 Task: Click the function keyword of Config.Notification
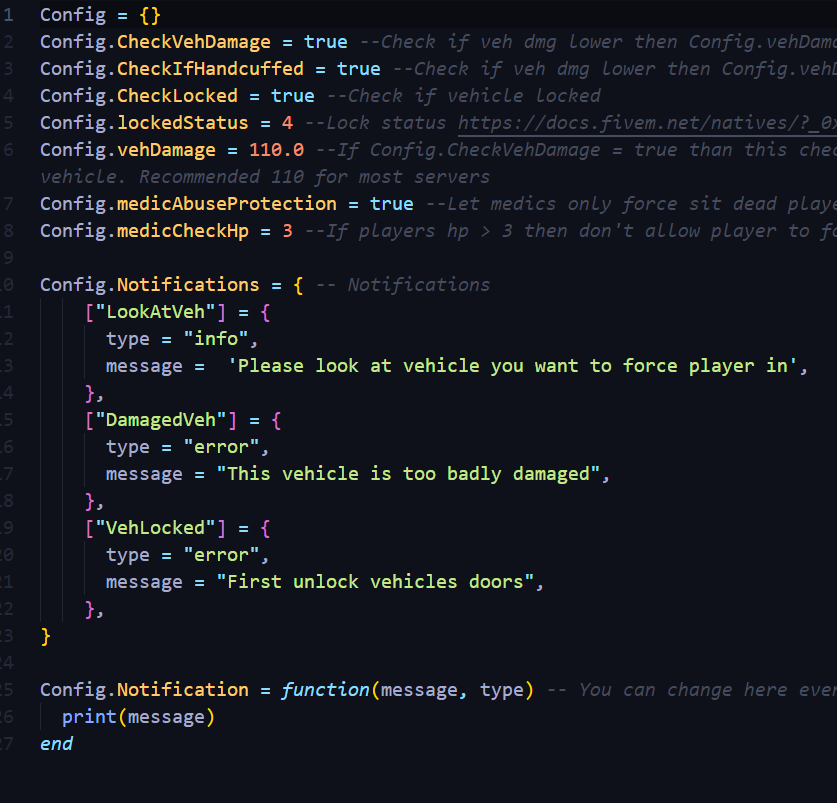point(325,690)
